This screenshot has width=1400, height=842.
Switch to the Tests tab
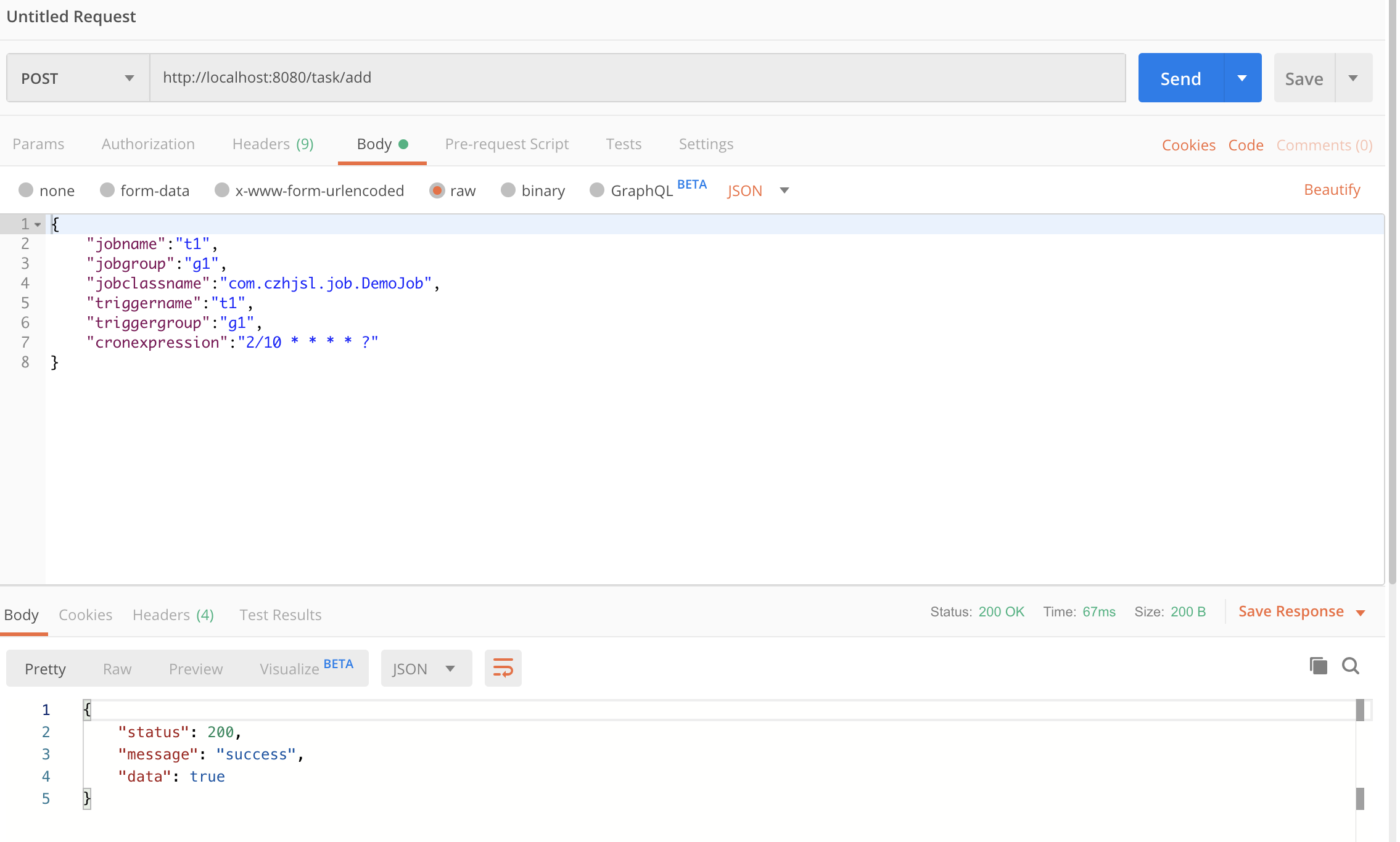(x=624, y=144)
